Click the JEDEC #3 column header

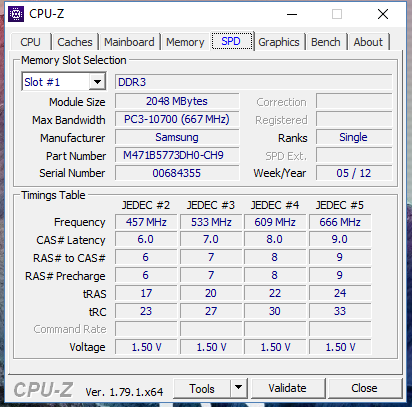[211, 205]
